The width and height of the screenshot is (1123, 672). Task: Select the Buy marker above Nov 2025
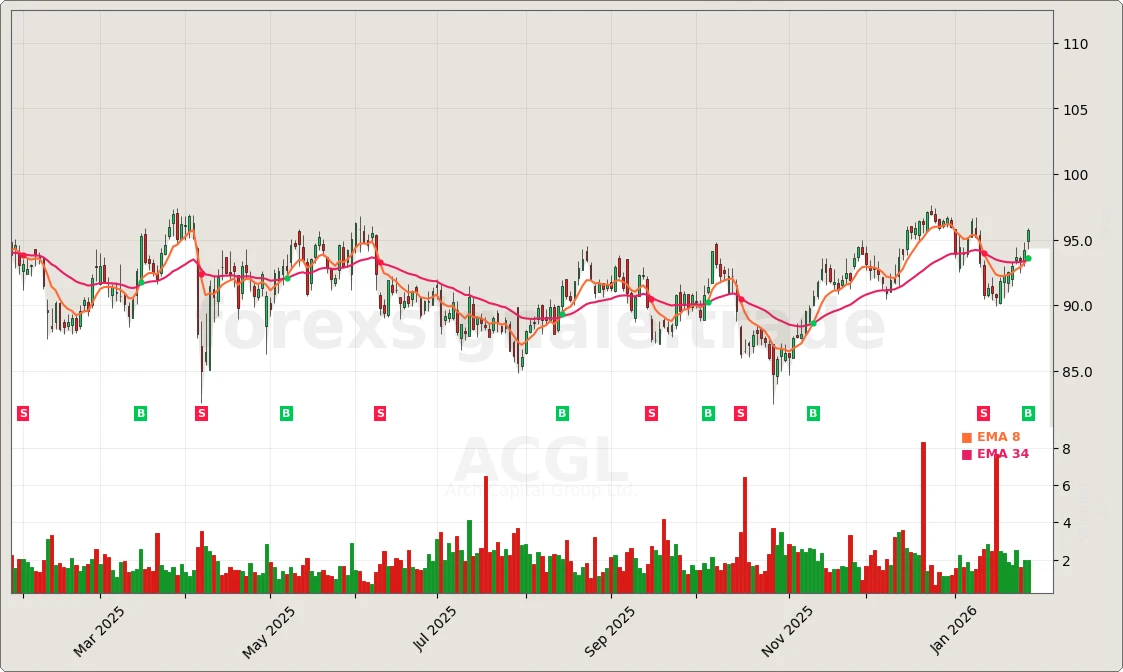point(811,412)
